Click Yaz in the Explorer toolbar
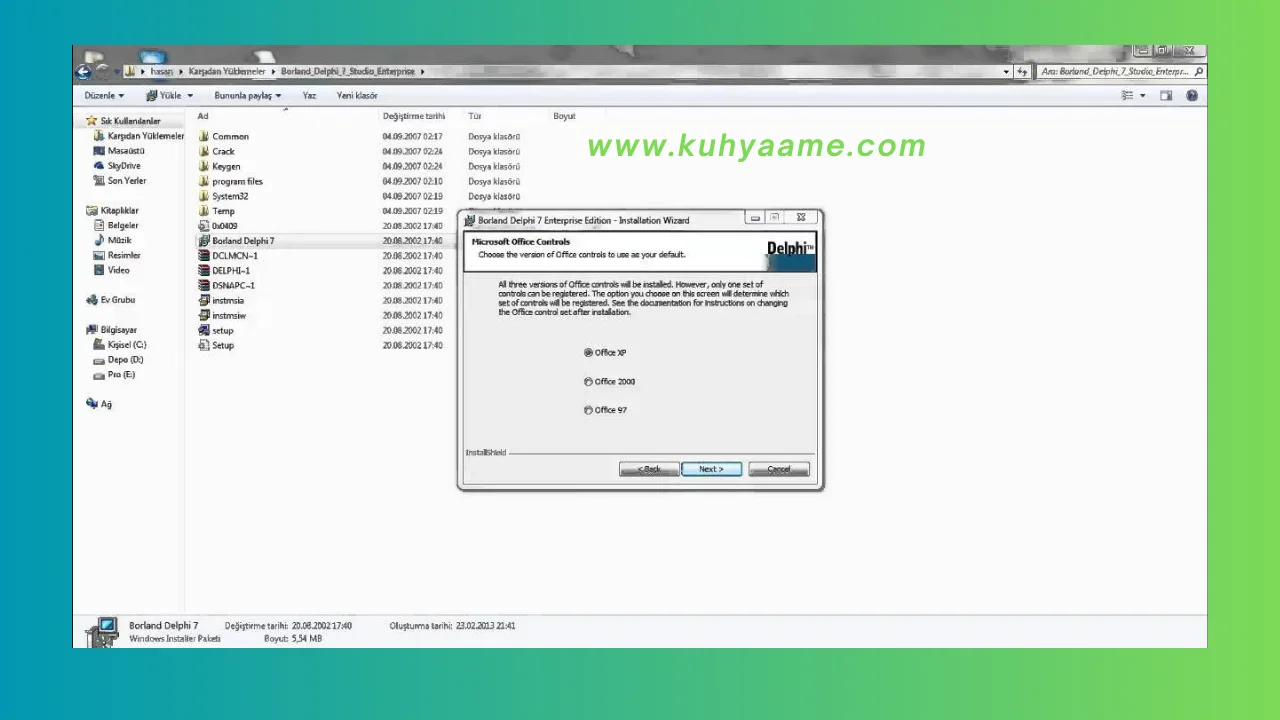 tap(310, 95)
